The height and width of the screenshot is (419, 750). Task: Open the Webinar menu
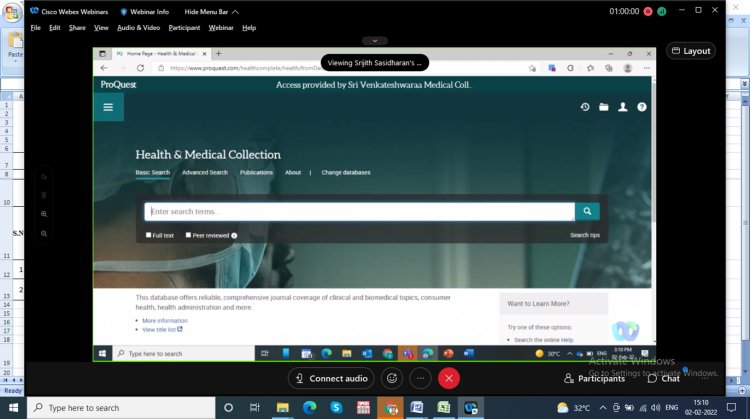pyautogui.click(x=221, y=28)
